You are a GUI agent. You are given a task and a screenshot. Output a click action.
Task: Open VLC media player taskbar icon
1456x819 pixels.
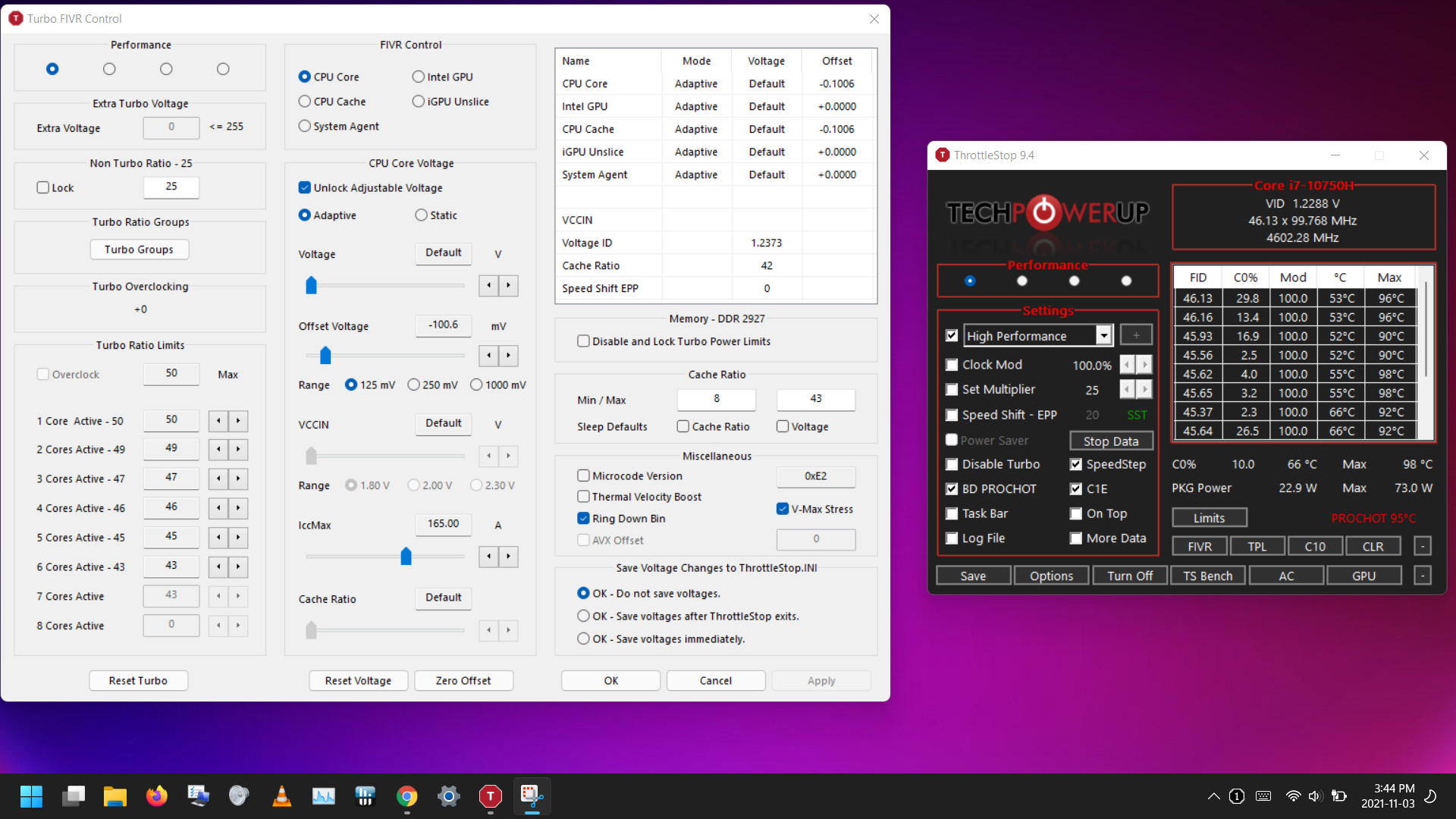point(282,796)
